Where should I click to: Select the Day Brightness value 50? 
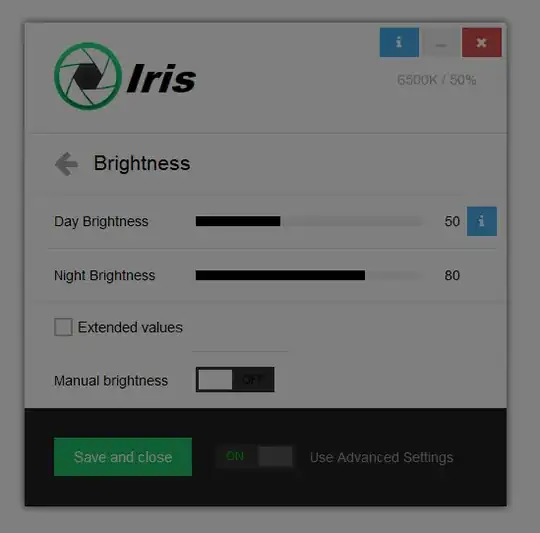[452, 221]
